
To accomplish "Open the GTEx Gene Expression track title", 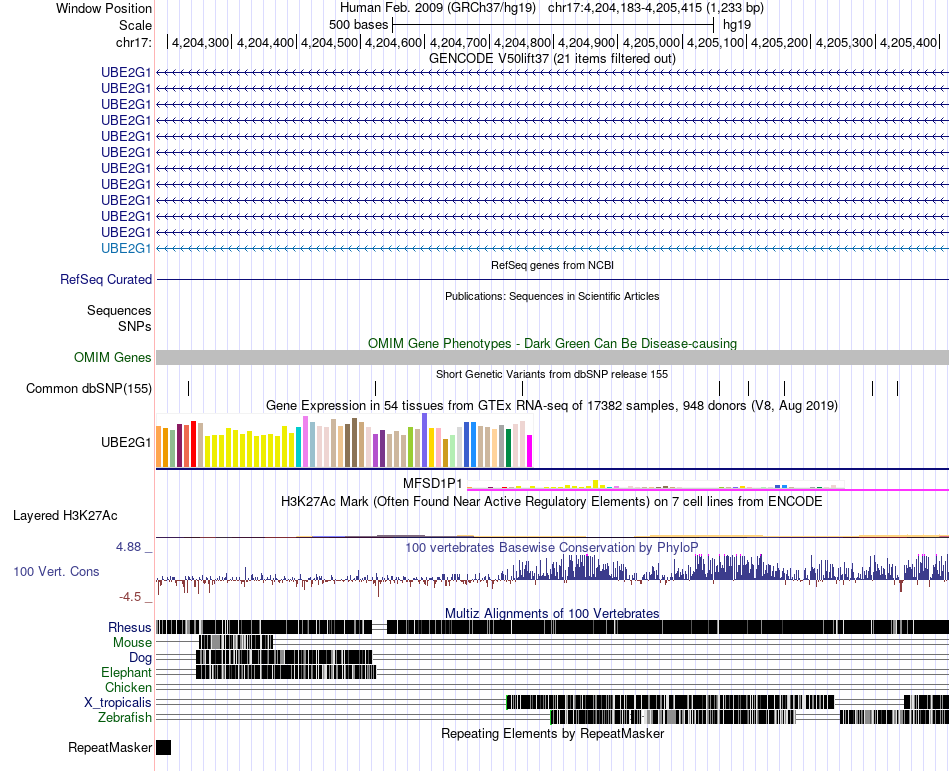I will pos(552,405).
